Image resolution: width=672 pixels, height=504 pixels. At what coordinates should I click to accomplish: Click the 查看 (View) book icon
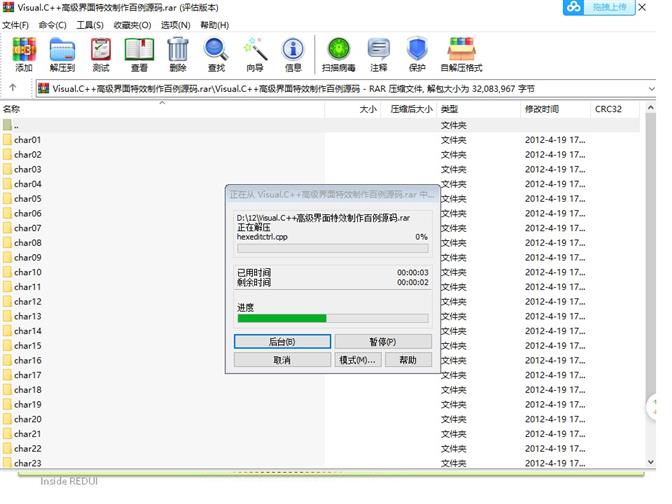pyautogui.click(x=139, y=50)
